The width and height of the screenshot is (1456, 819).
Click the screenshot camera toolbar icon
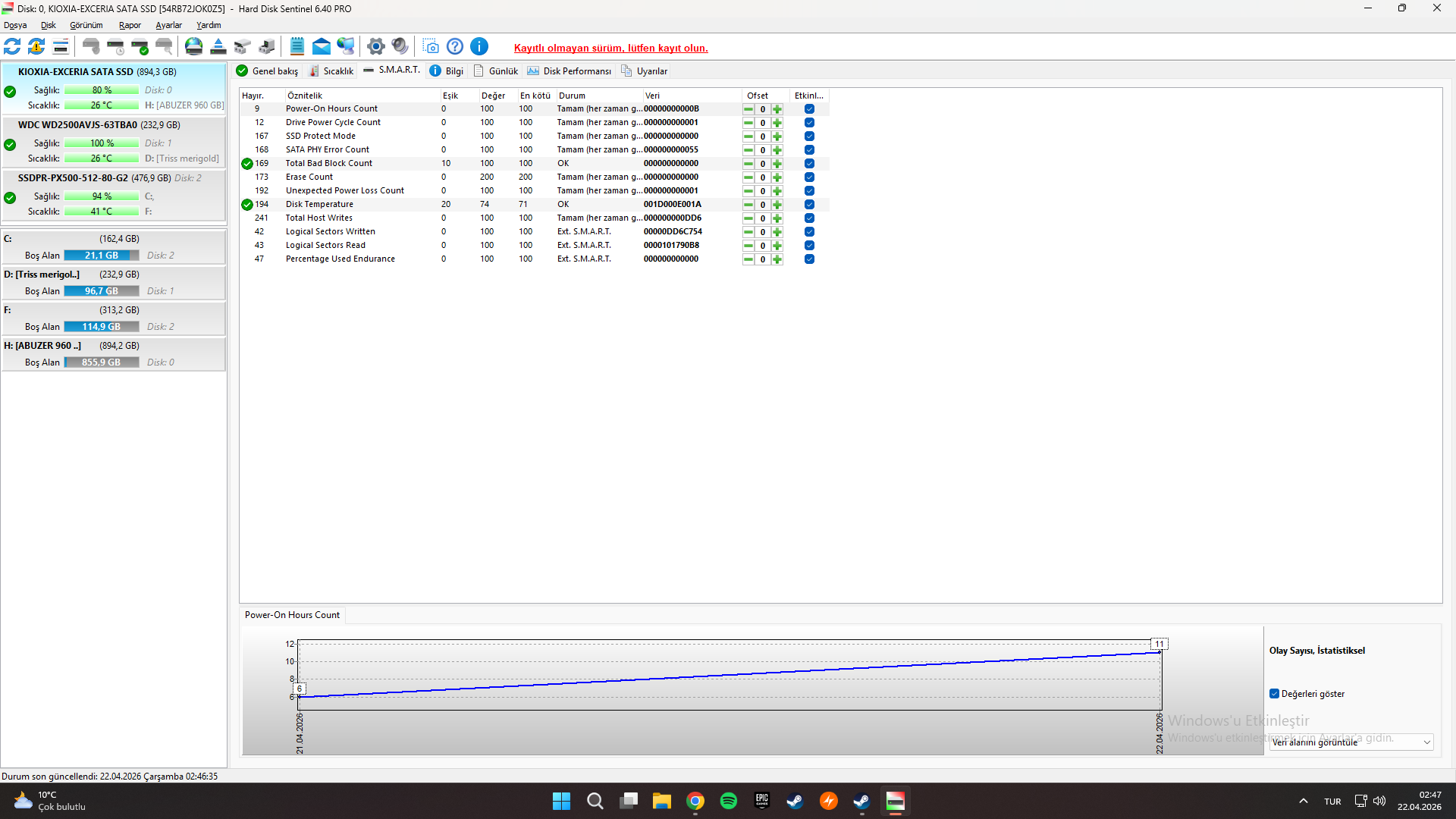pyautogui.click(x=431, y=47)
